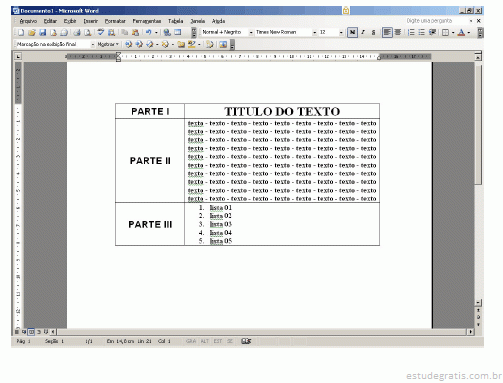Viewport: 503px width, 383px height.
Task: Toggle underline (S) formatting button
Action: 373,32
